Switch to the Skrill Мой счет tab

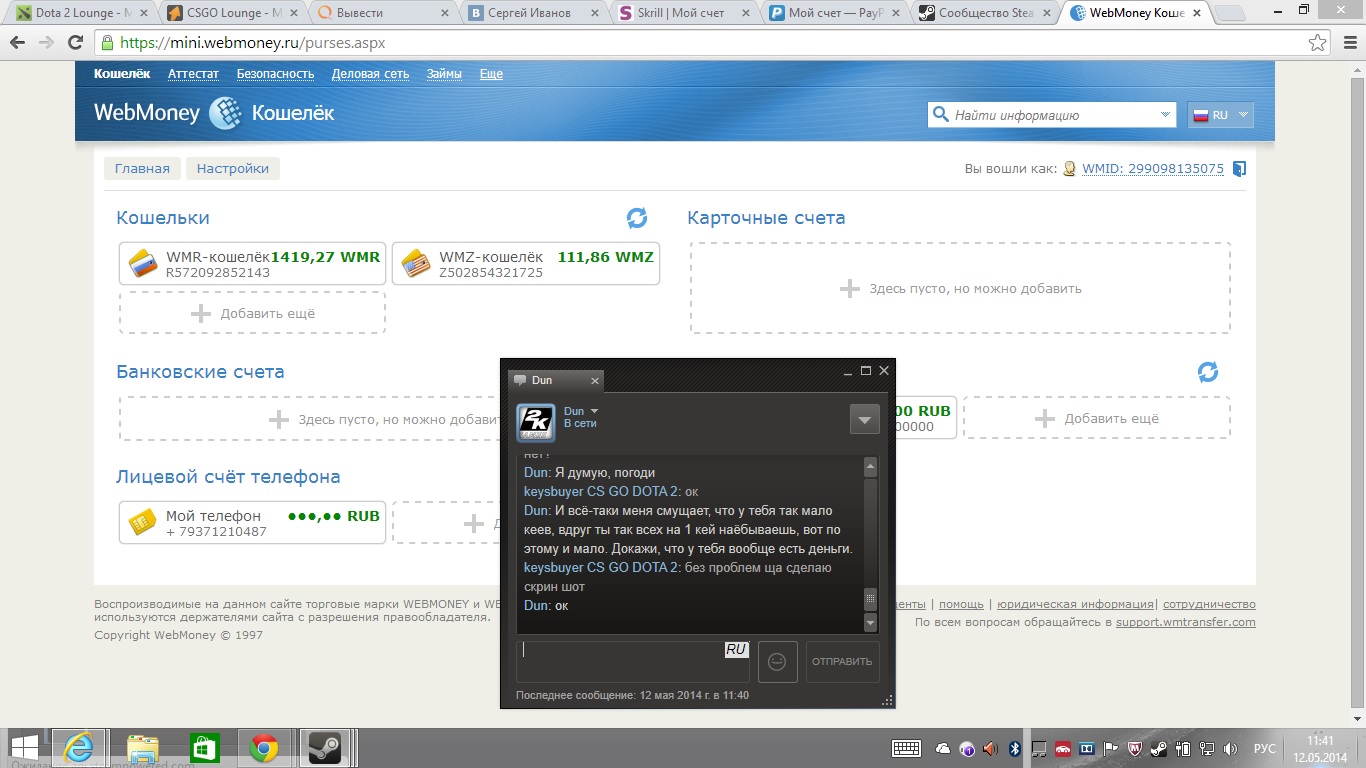682,13
